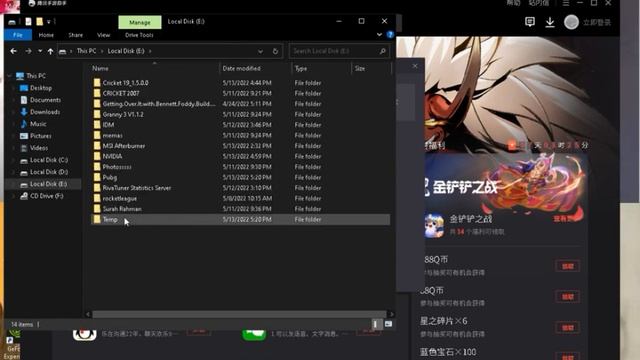Screen dimensions: 640x360
Task: Switch to Details view icon in status bar
Action: pos(376,324)
